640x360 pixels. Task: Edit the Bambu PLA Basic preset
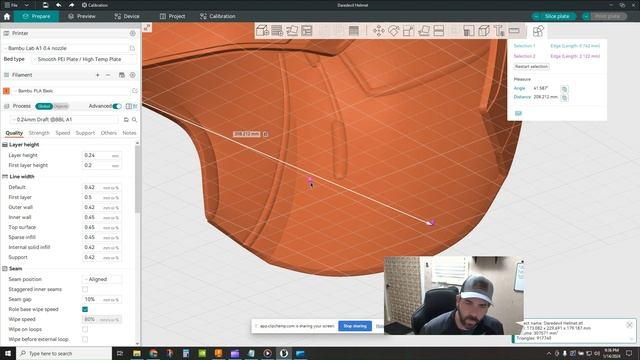(135, 91)
